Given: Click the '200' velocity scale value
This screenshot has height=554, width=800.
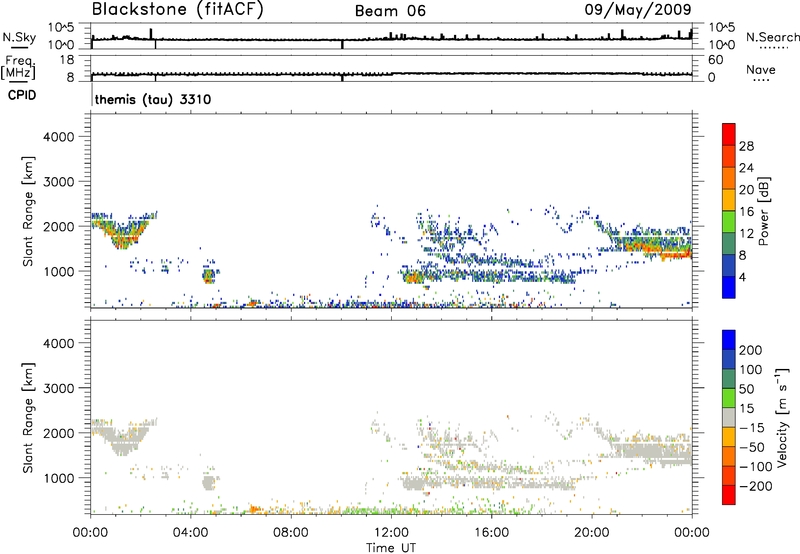Looking at the screenshot, I should point(751,350).
